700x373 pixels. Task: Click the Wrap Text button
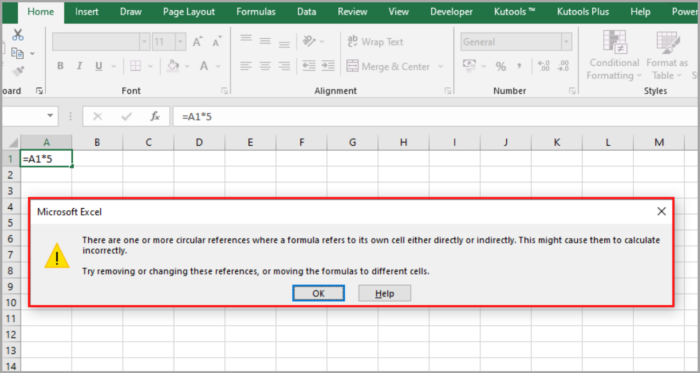[x=375, y=42]
